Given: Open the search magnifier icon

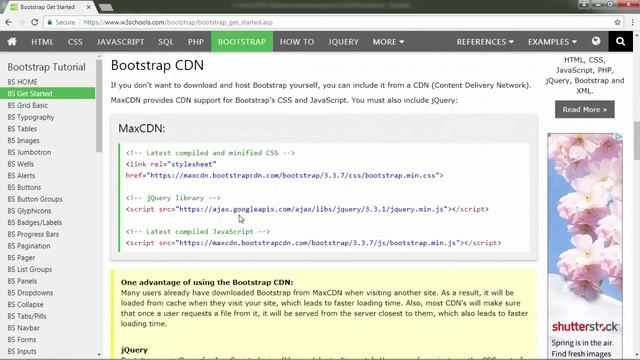Looking at the screenshot, I should pyautogui.click(x=620, y=42).
